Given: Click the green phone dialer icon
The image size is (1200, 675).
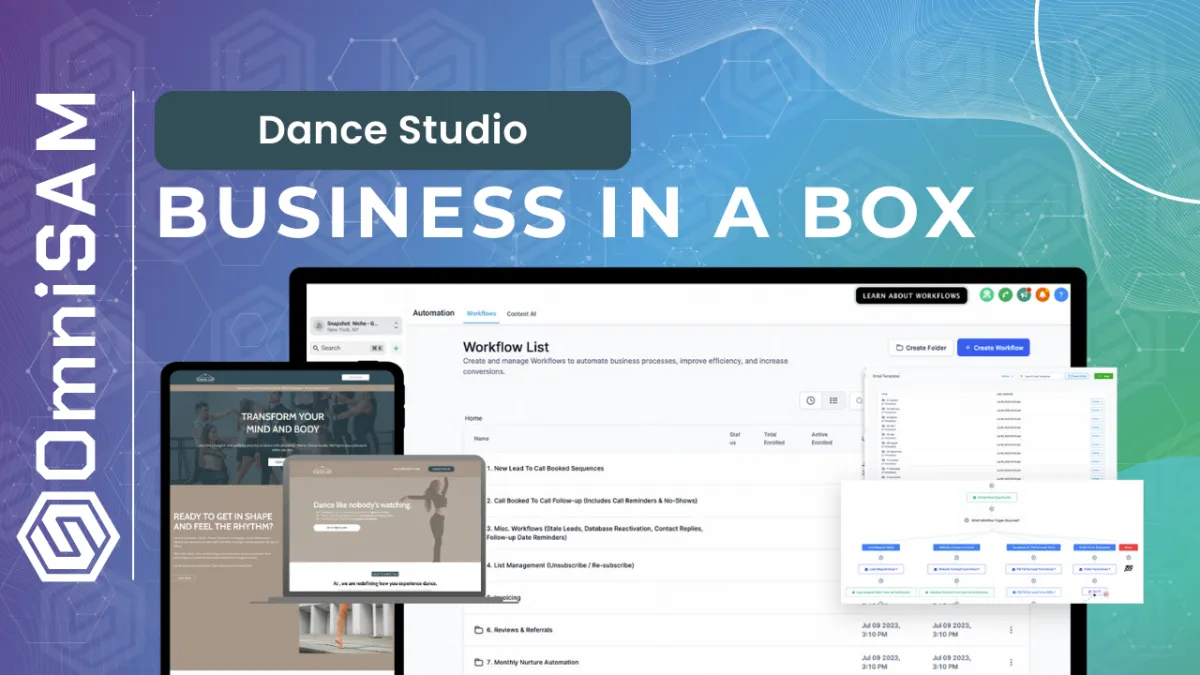Looking at the screenshot, I should (x=1006, y=295).
